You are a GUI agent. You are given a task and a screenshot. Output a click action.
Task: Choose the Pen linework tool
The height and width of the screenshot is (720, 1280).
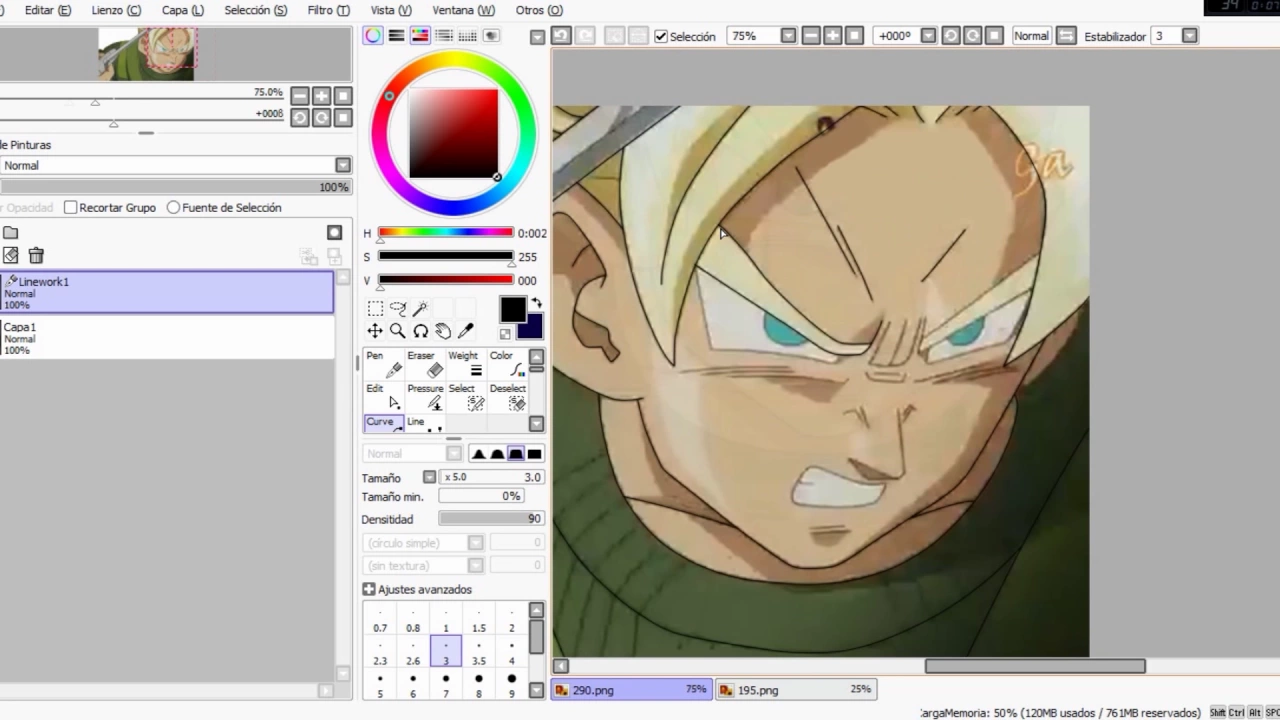(383, 364)
